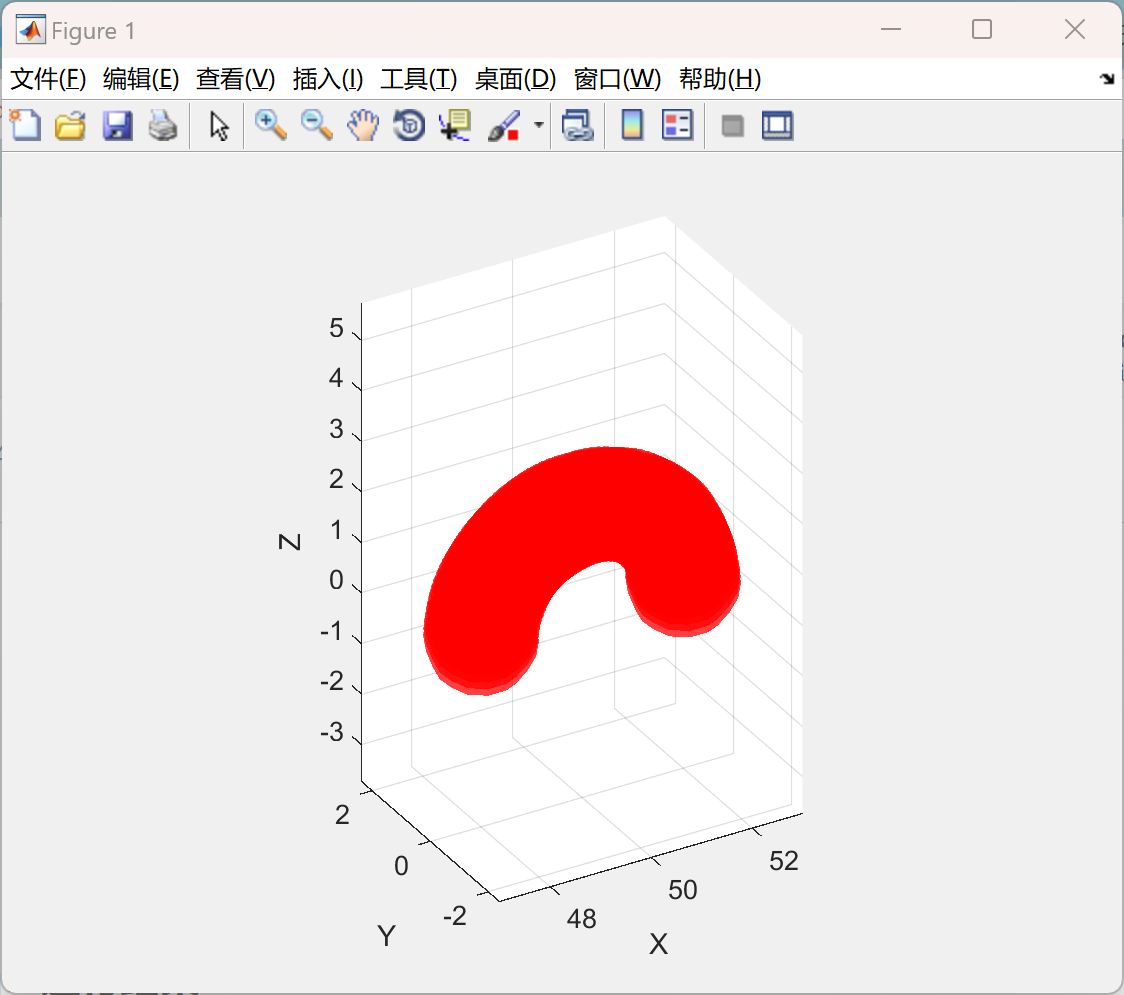The width and height of the screenshot is (1124, 995).
Task: Close the Figure 1 window
Action: 1075,29
